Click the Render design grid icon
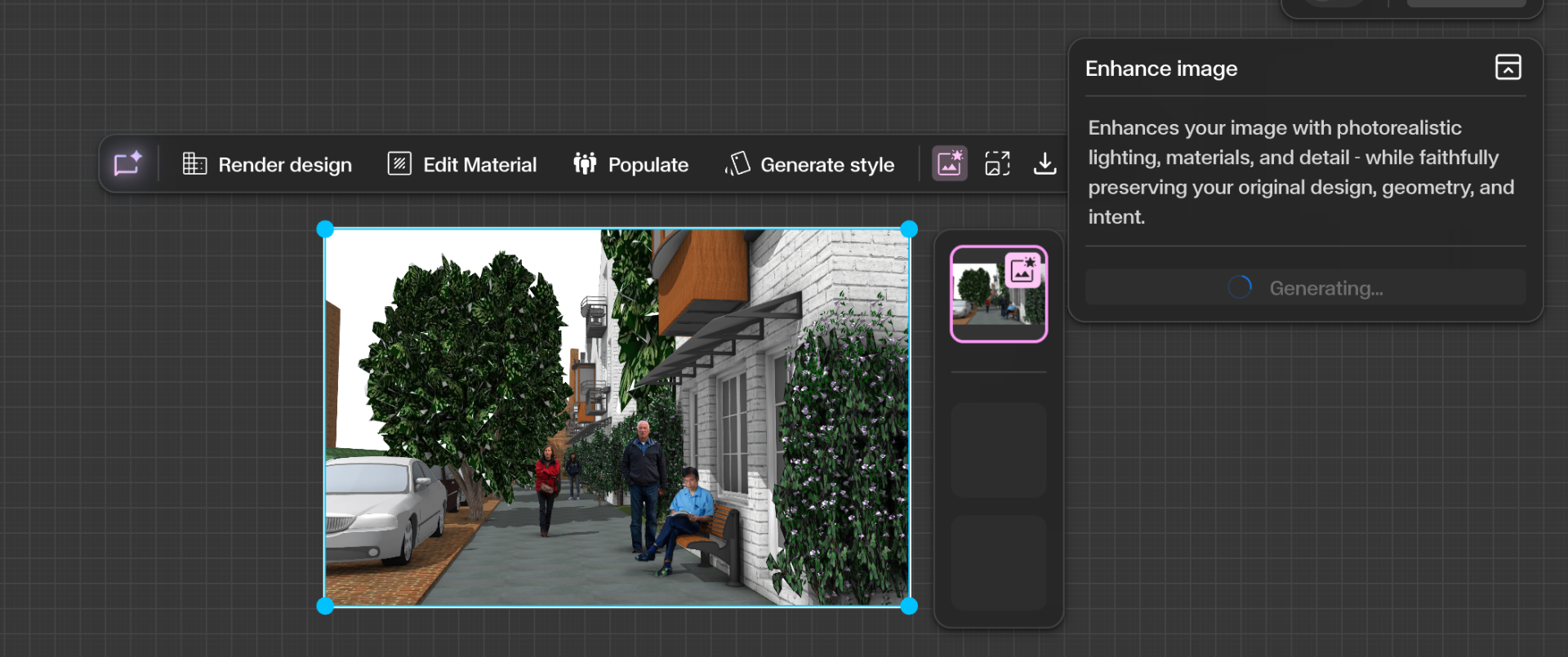 click(194, 164)
